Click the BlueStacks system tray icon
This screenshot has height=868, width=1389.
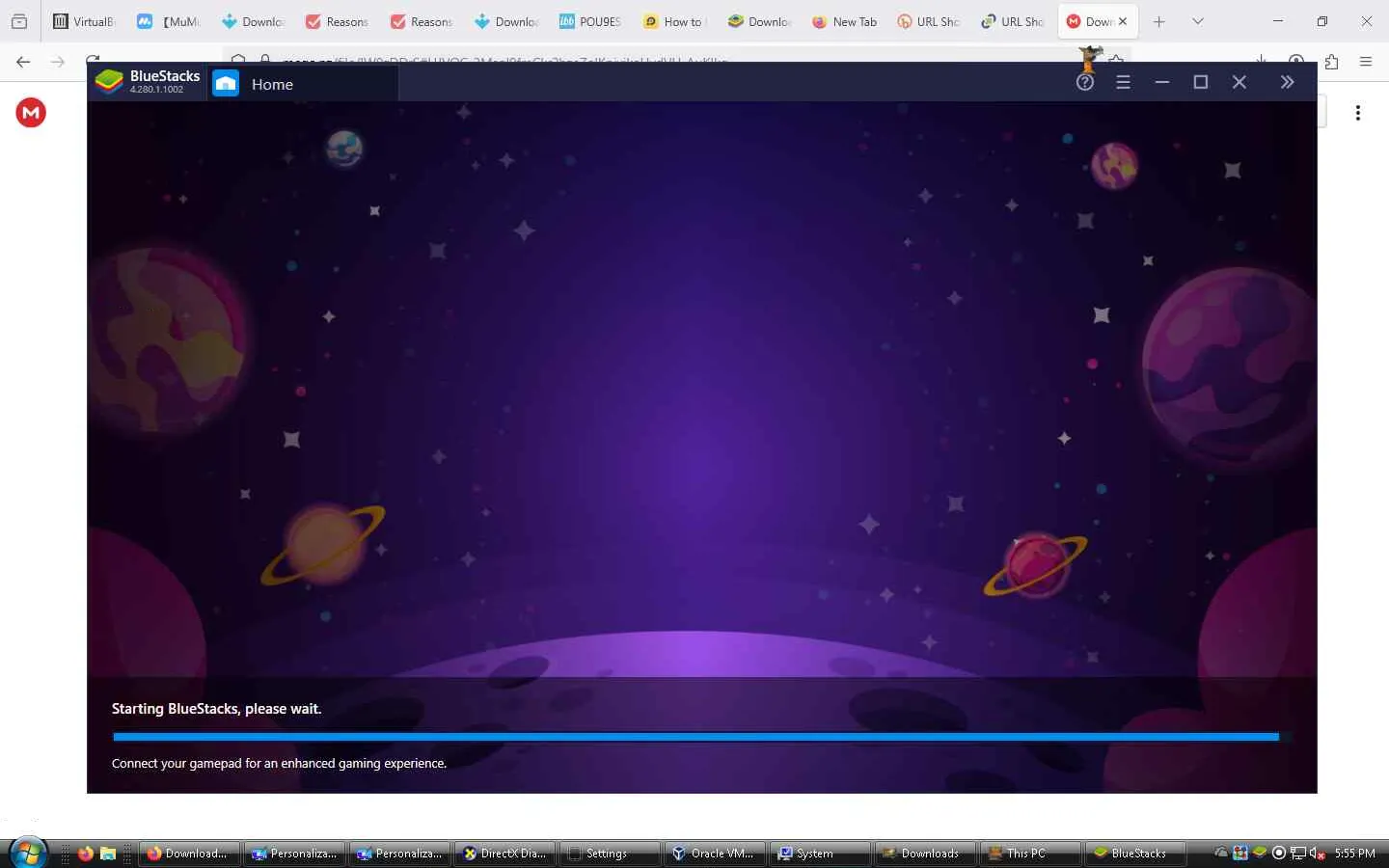(1260, 853)
